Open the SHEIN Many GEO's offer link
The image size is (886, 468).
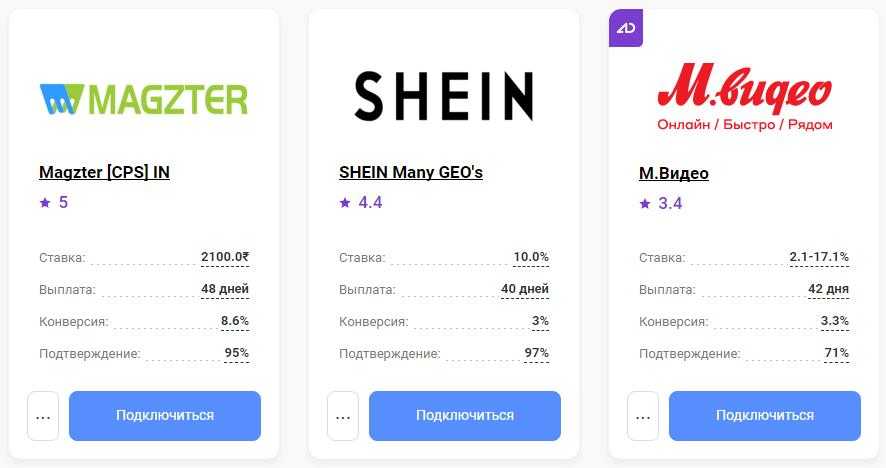pos(411,172)
